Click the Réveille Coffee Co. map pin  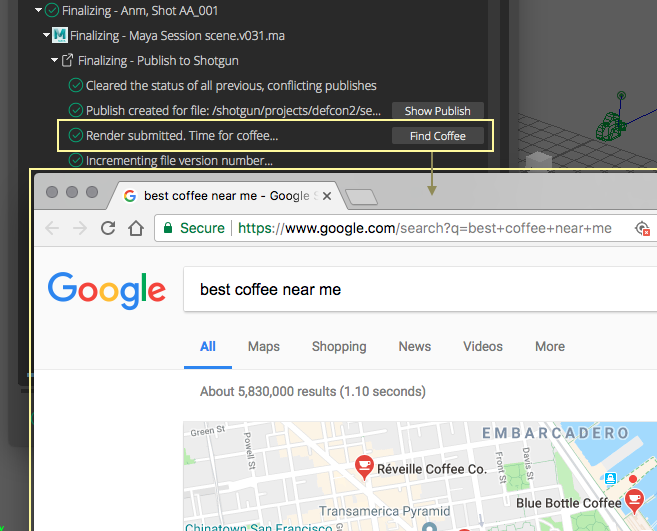[x=364, y=466]
